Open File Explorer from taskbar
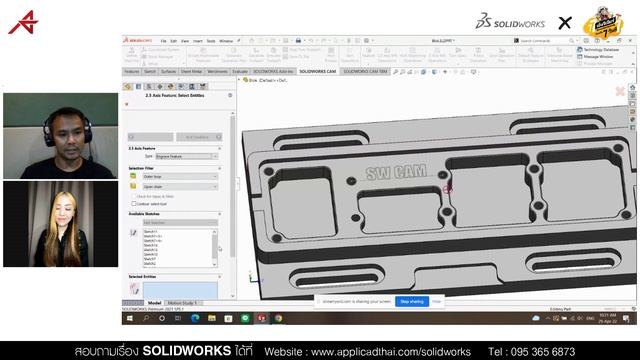Screen dimensions: 640x360 click(212, 318)
